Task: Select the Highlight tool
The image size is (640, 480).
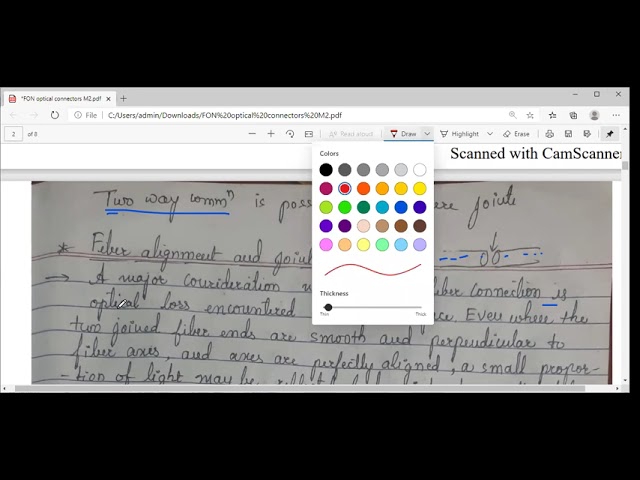Action: pos(460,134)
